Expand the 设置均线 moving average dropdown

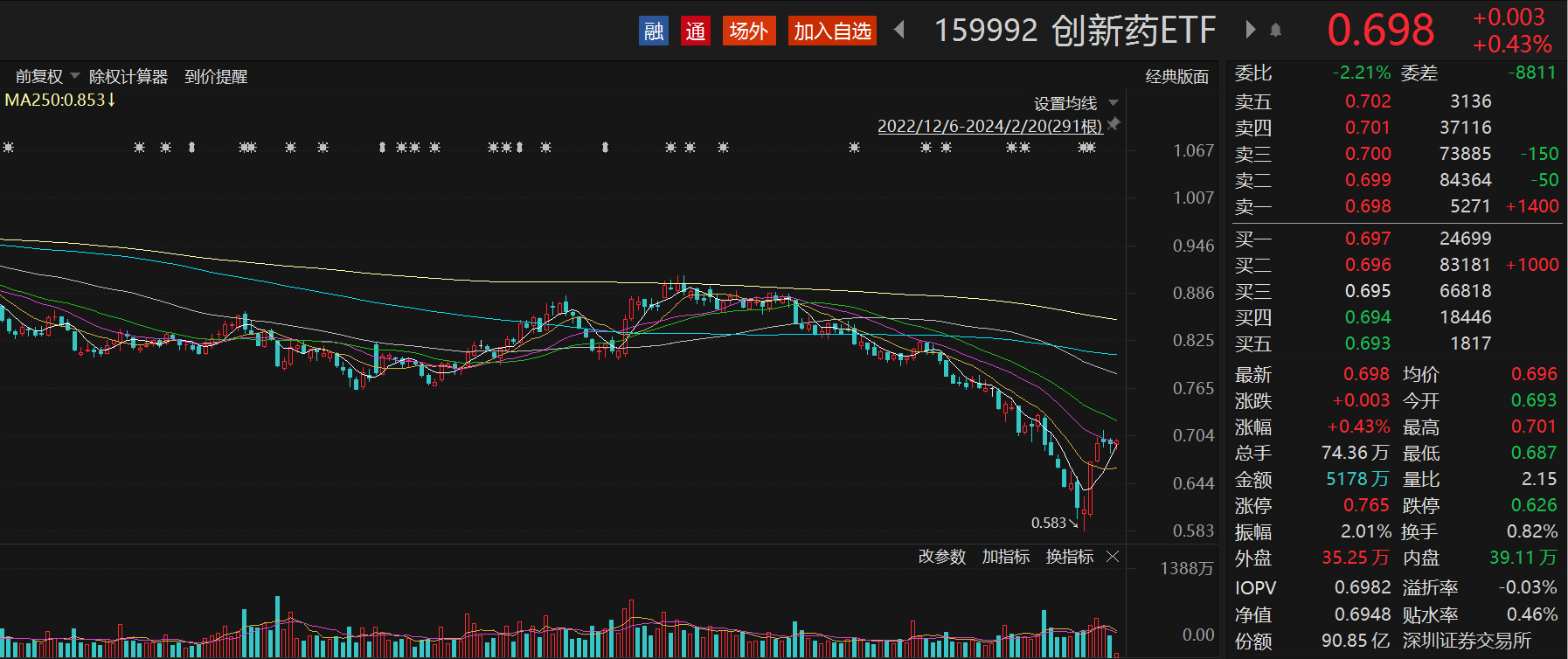[1075, 103]
